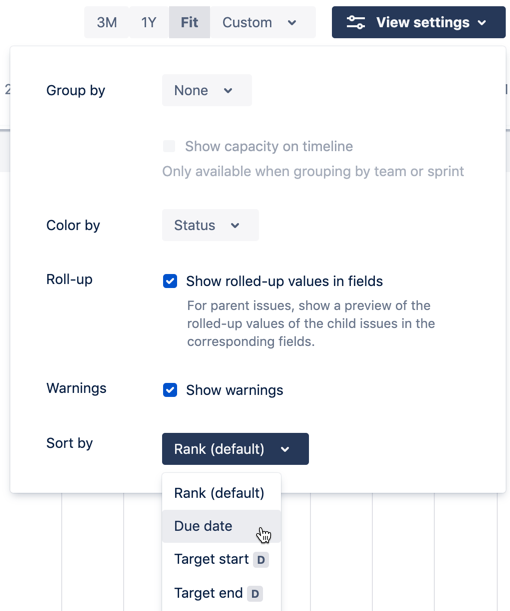Open the Color by Status dropdown

coord(210,225)
